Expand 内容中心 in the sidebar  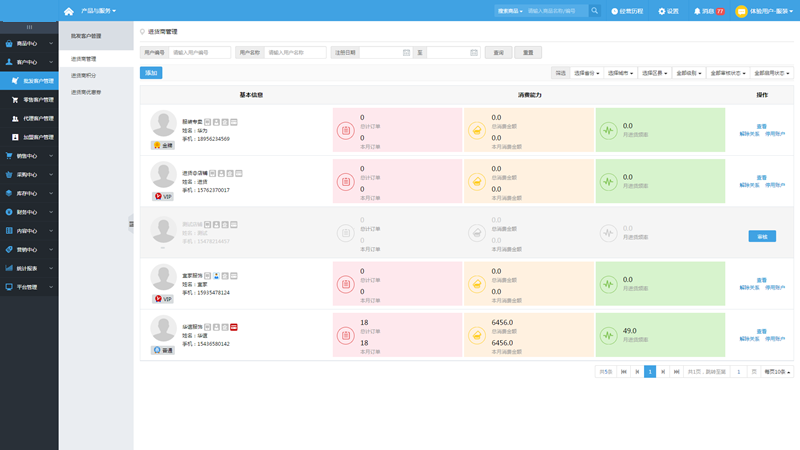tap(29, 231)
